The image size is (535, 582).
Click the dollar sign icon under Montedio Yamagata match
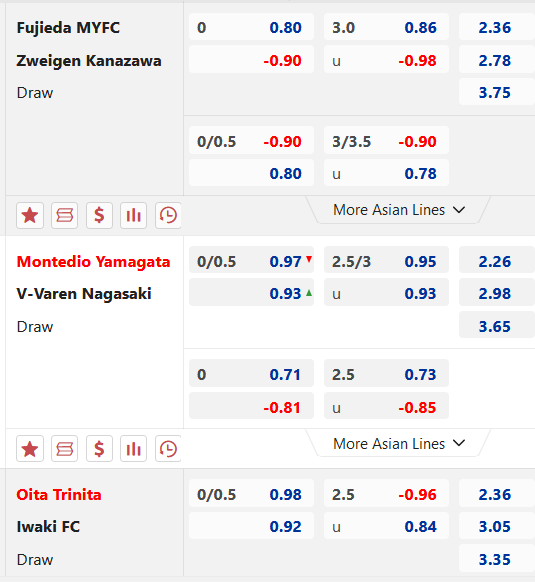pos(99,449)
